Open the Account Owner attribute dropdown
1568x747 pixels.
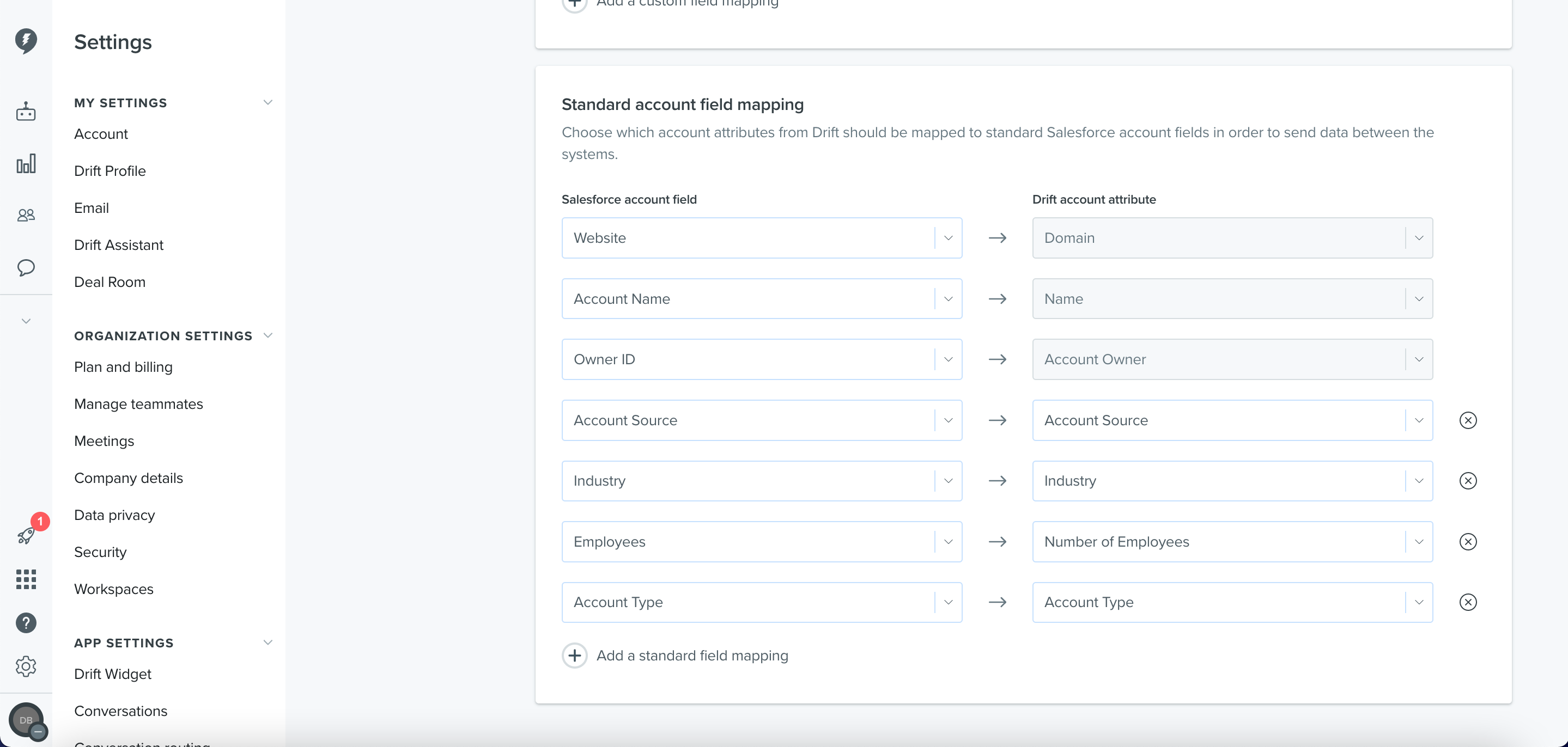tap(1232, 359)
